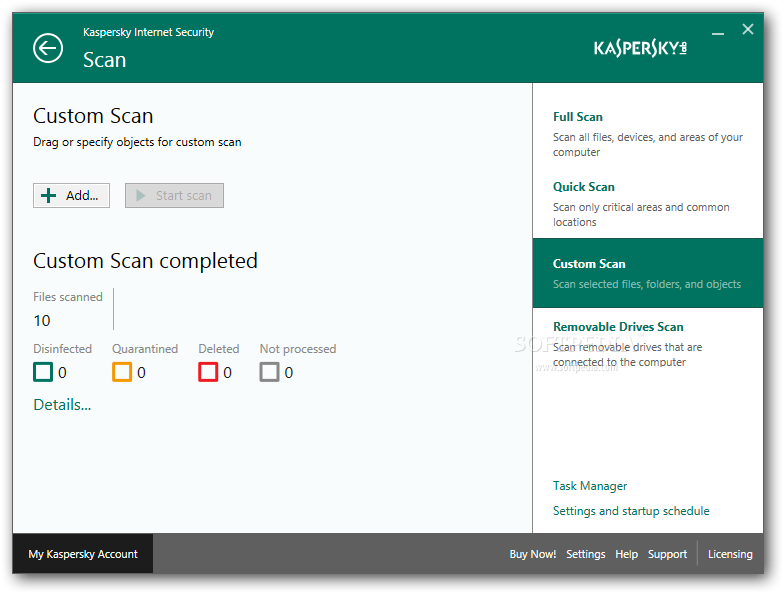784x594 pixels.
Task: Click the 'Files scanned' label
Action: click(68, 296)
